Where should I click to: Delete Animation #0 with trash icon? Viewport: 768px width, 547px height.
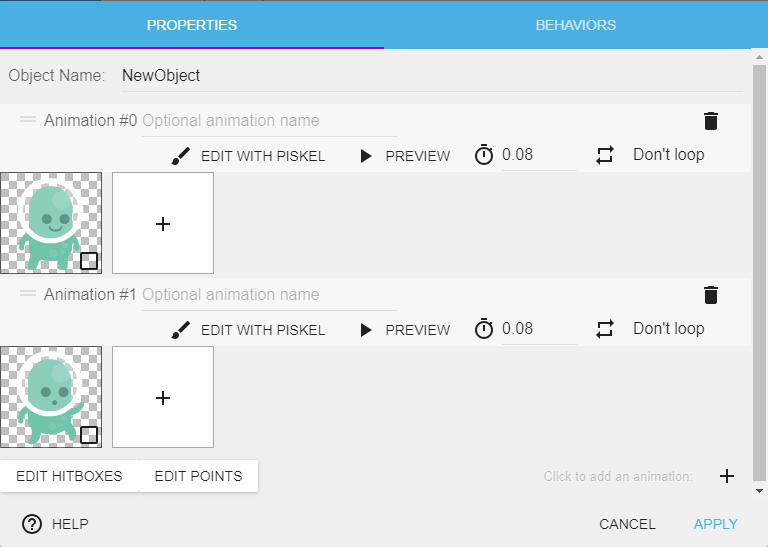pos(711,121)
